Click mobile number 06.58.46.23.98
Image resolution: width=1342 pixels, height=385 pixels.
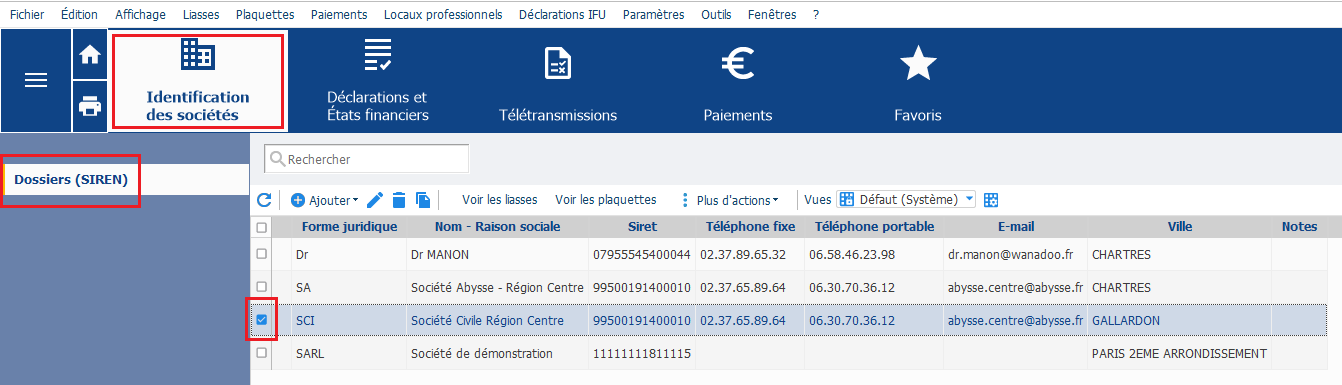tap(853, 254)
